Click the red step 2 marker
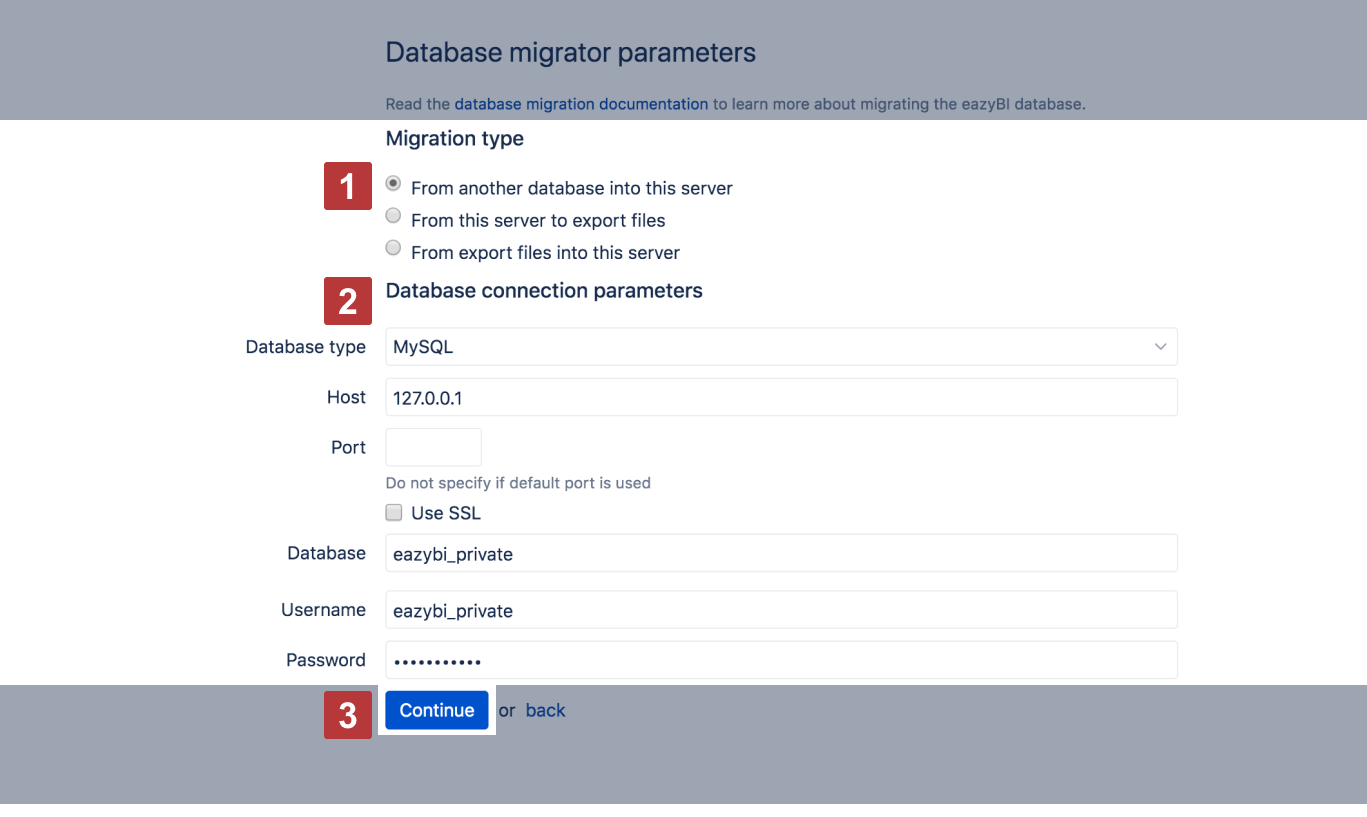This screenshot has width=1367, height=817. point(347,301)
